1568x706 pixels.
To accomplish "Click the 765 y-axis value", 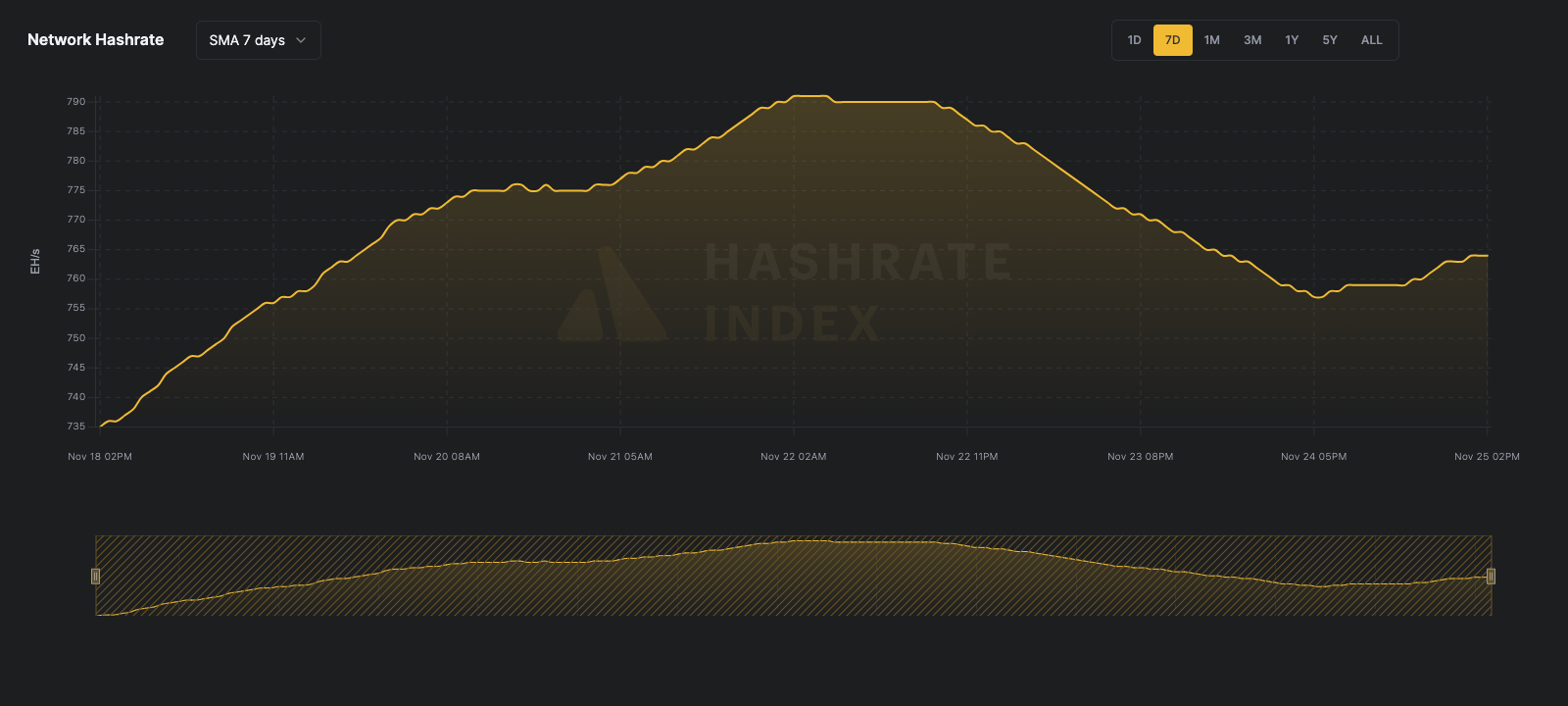I will (x=76, y=249).
